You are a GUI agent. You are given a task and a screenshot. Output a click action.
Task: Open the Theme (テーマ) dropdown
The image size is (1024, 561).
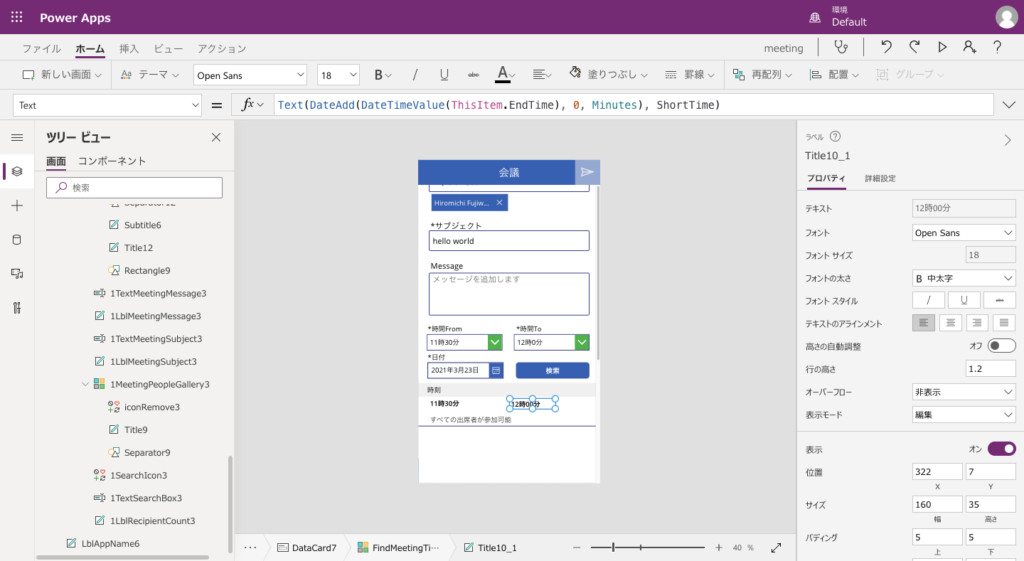tap(150, 74)
